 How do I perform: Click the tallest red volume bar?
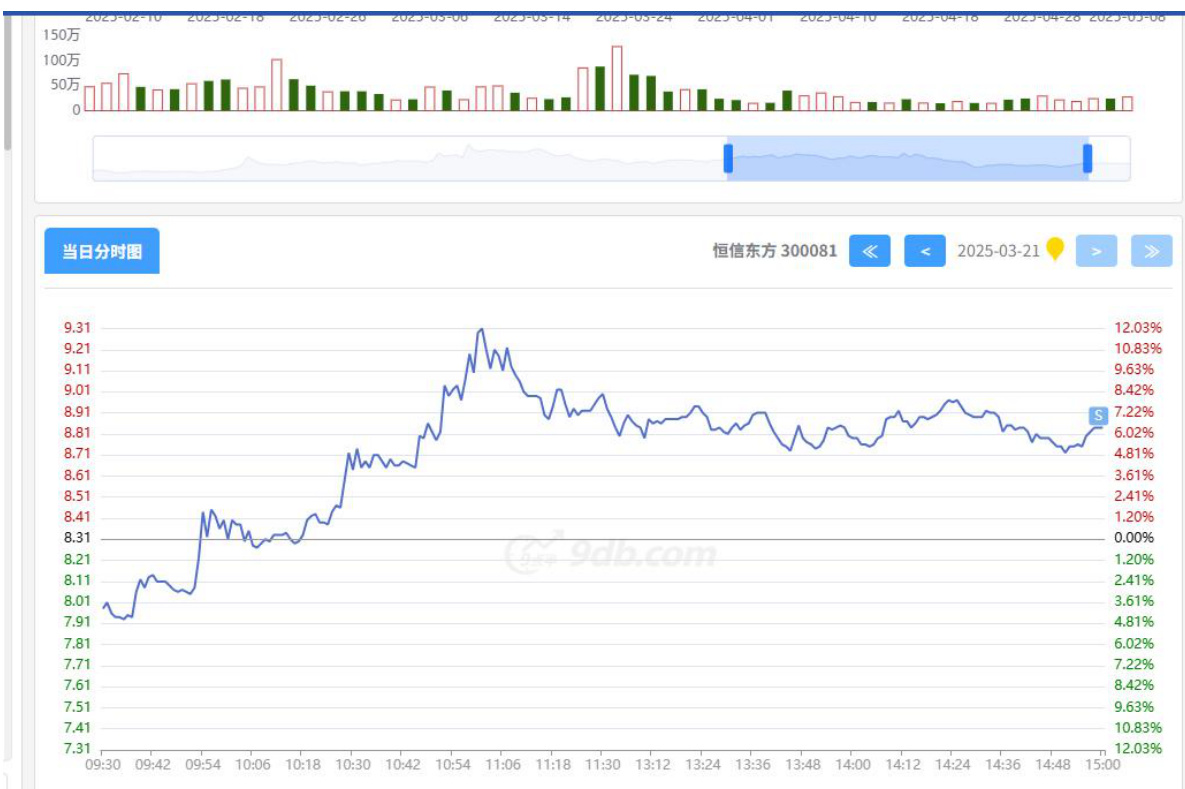click(x=617, y=78)
